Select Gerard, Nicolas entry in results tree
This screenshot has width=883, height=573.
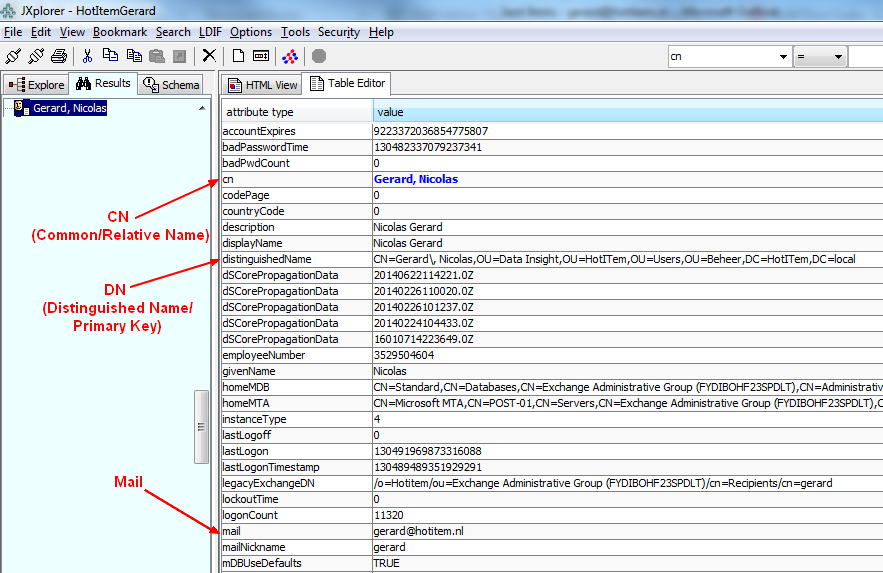69,108
